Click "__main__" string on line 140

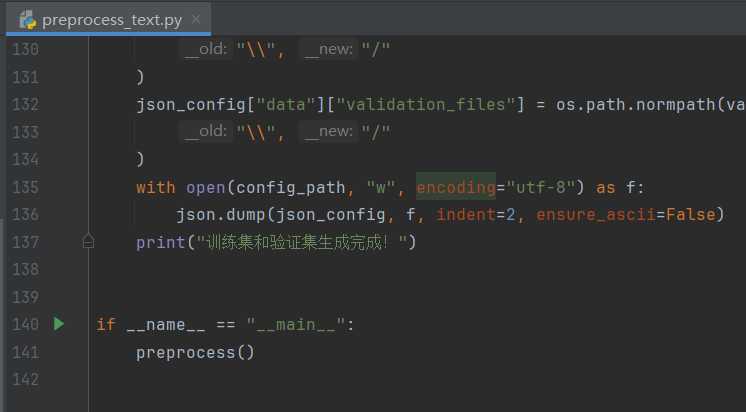pos(295,325)
